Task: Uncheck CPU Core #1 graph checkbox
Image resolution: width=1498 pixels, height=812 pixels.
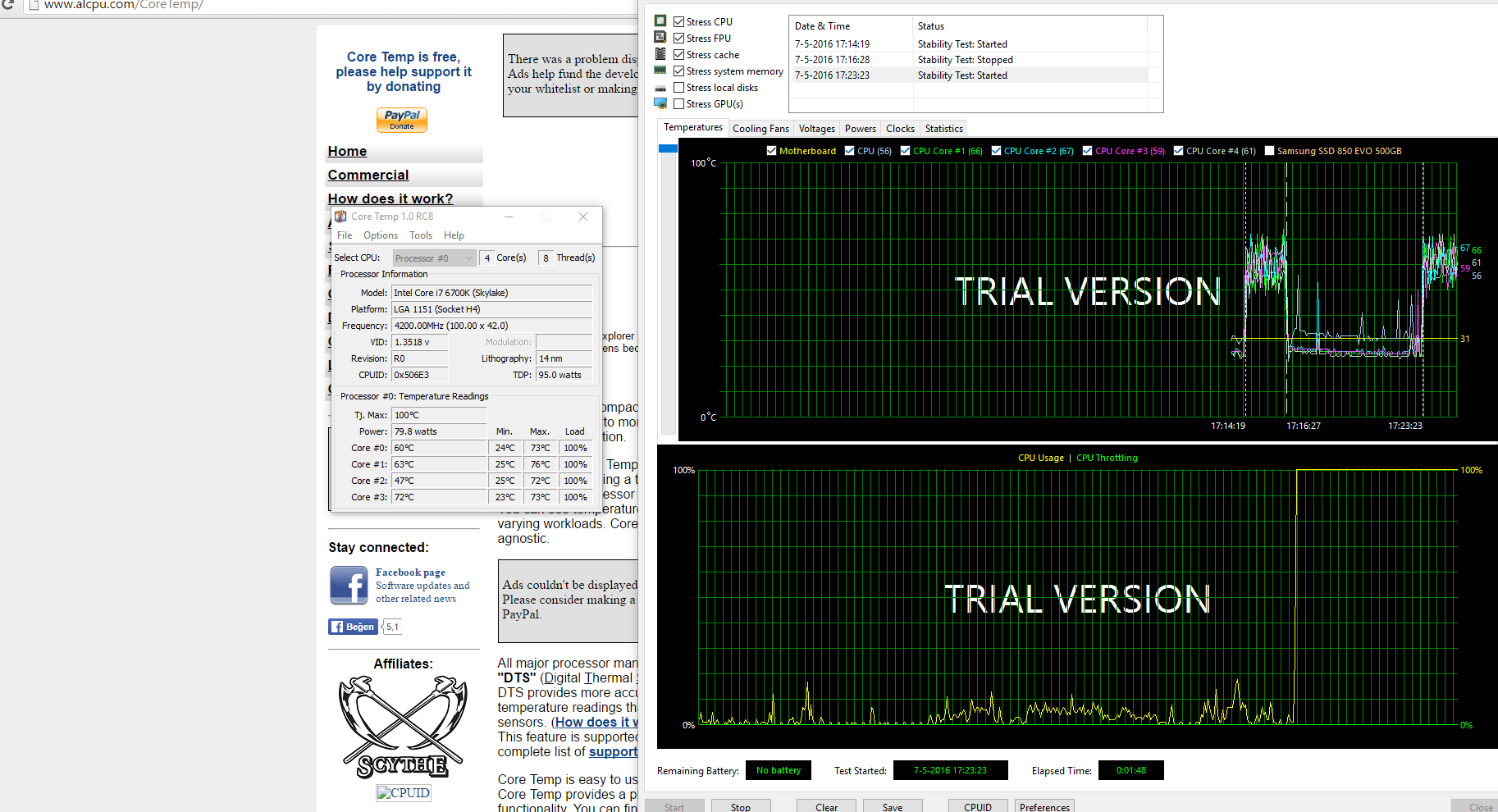Action: (x=905, y=151)
